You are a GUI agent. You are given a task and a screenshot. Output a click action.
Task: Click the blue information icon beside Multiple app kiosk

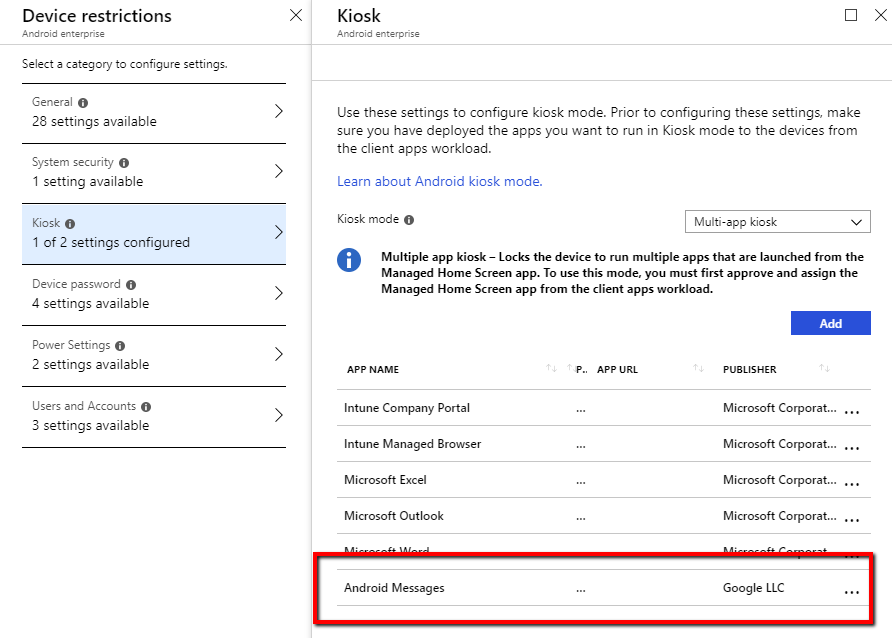349,260
